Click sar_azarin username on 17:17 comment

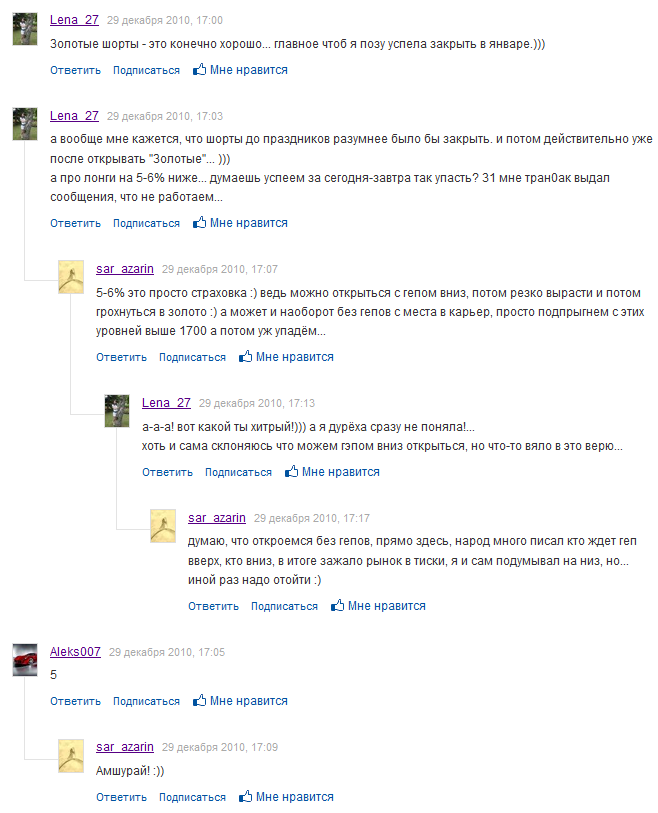pos(217,517)
